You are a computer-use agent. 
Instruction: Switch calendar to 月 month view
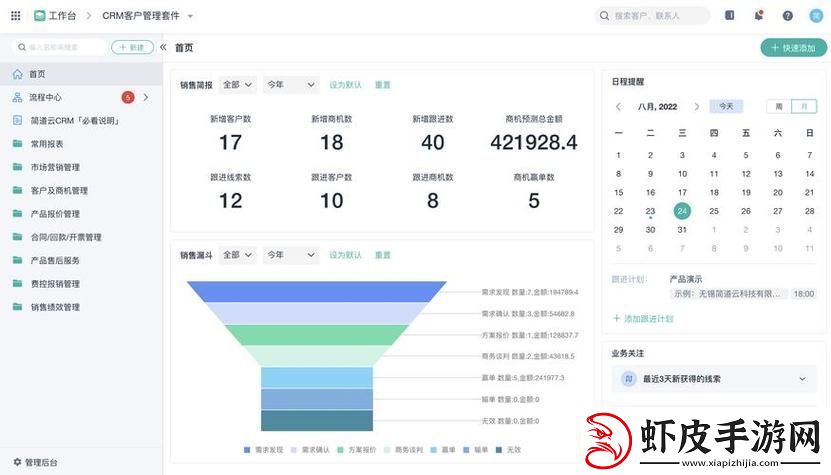804,107
